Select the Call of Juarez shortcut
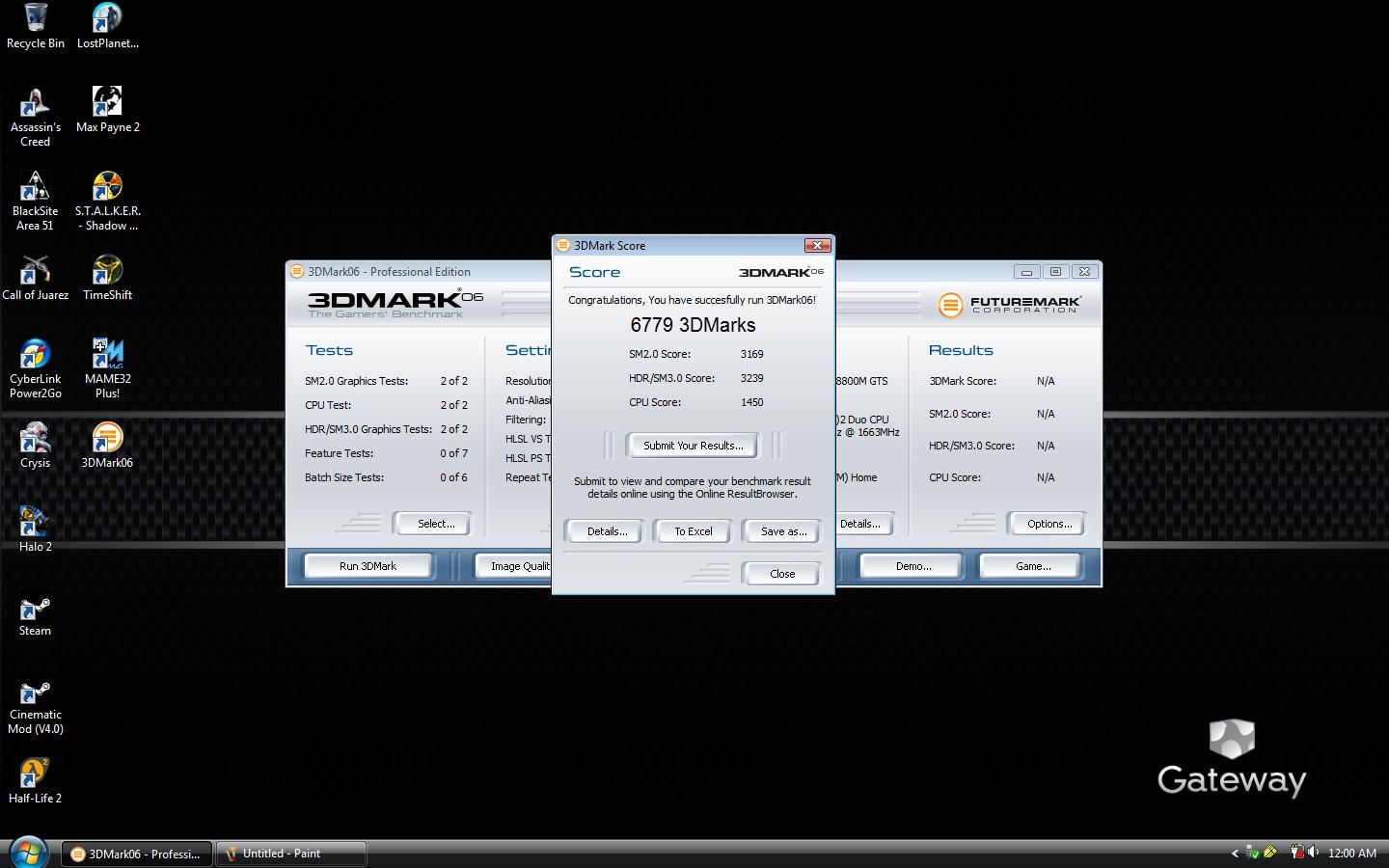The height and width of the screenshot is (868, 1389). [x=36, y=278]
